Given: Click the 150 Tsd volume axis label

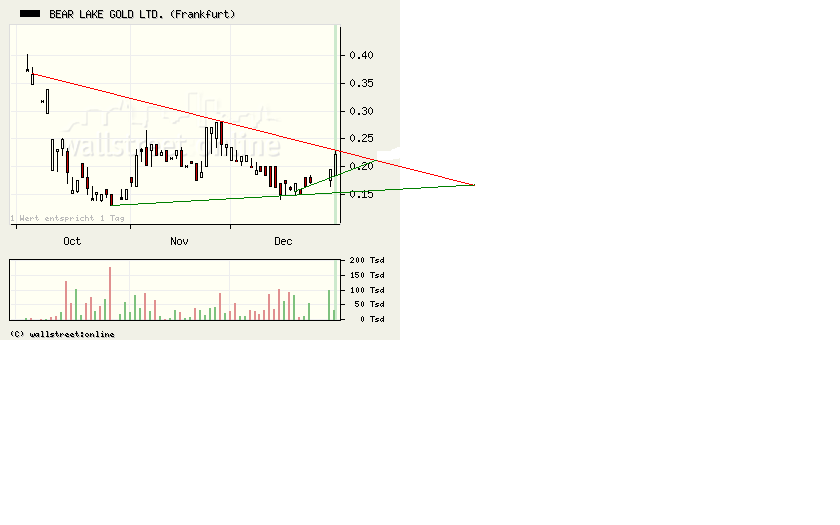Looking at the screenshot, I should click(367, 275).
